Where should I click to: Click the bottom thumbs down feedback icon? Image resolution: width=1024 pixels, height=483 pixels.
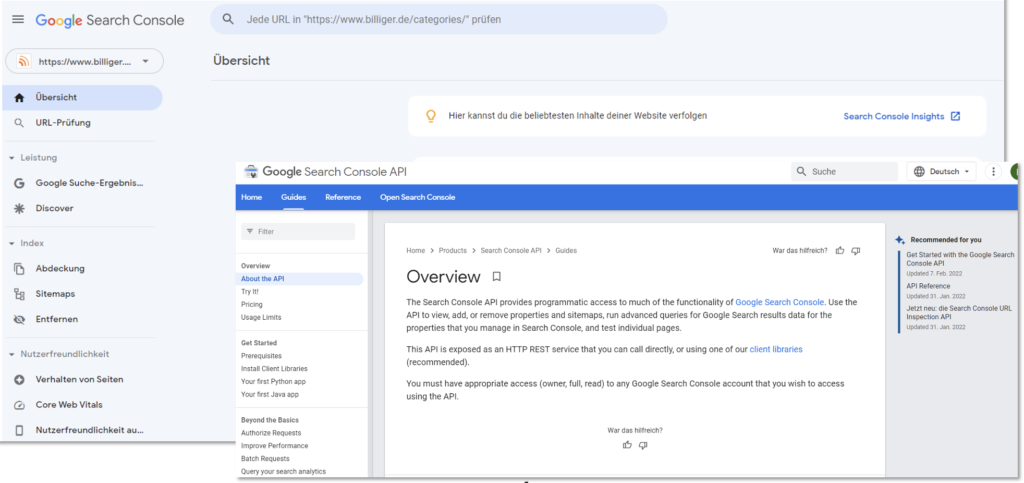[643, 445]
